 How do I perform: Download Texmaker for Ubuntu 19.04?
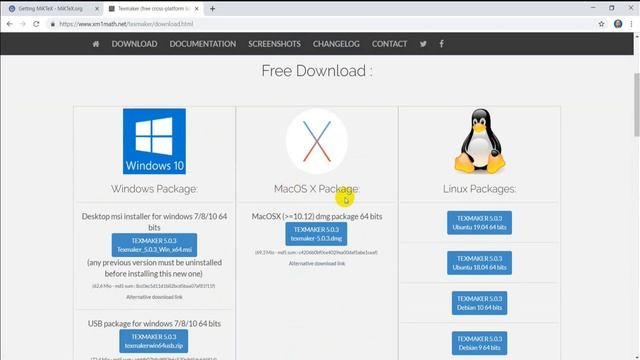click(479, 223)
